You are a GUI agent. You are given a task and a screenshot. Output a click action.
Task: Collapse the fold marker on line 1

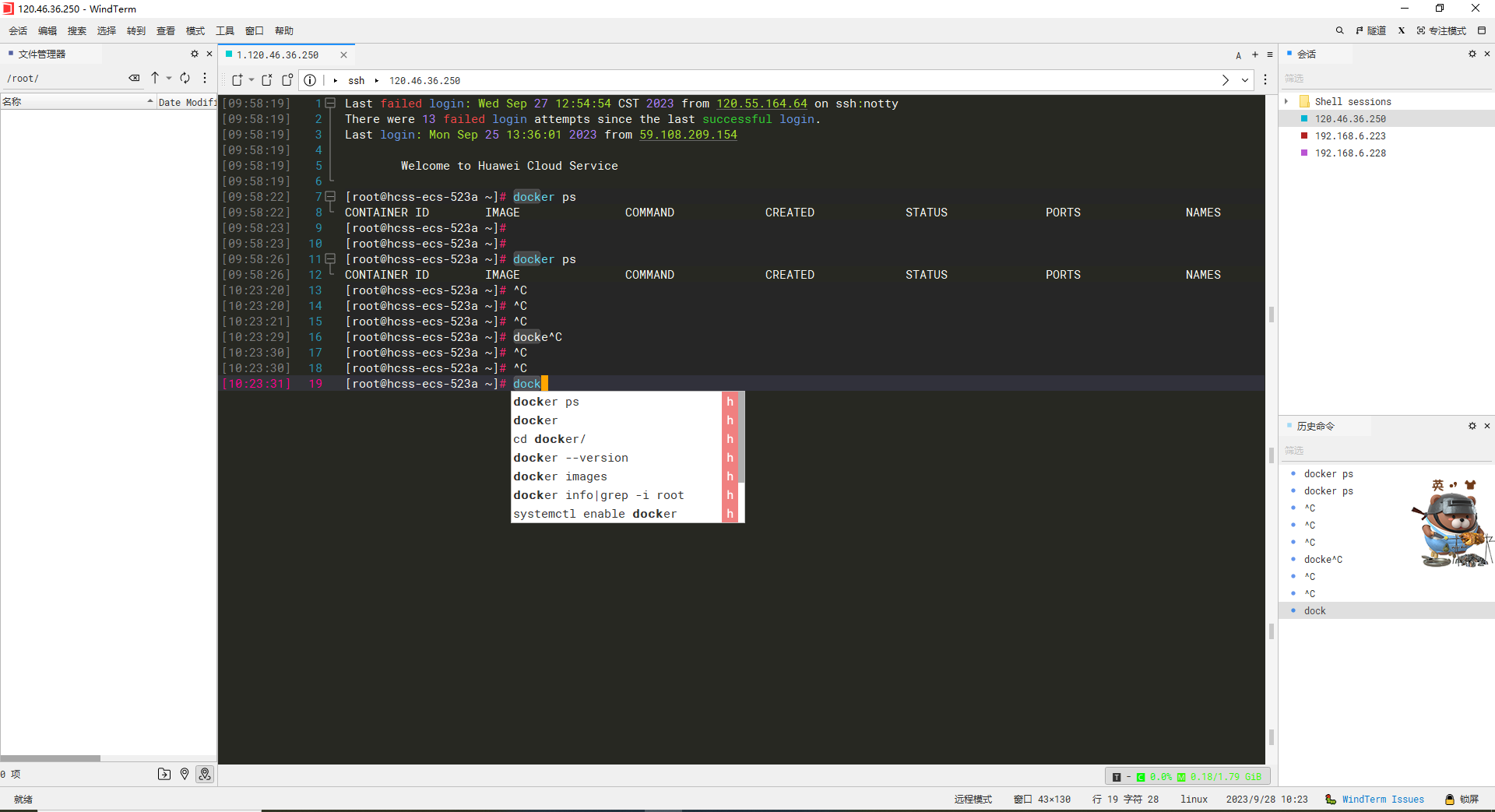point(330,104)
